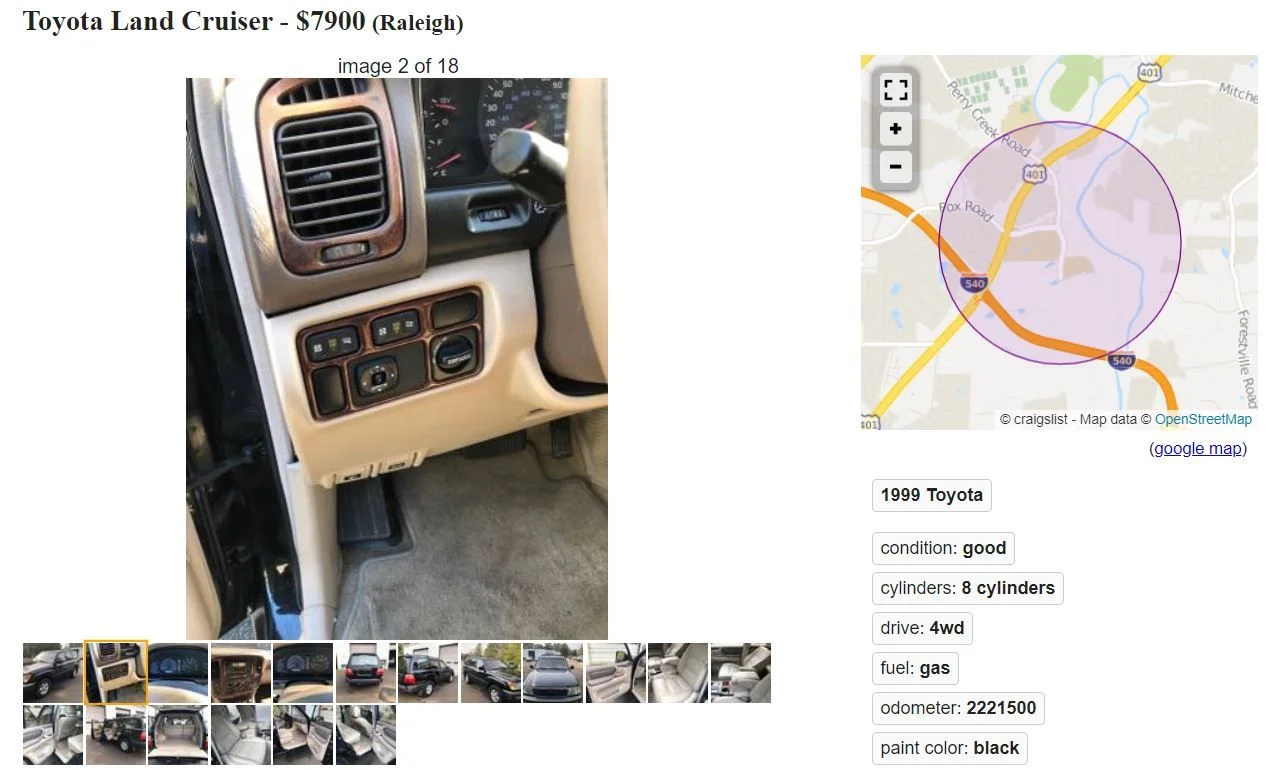This screenshot has width=1267, height=770.
Task: Open the map in fullscreen view
Action: [895, 90]
